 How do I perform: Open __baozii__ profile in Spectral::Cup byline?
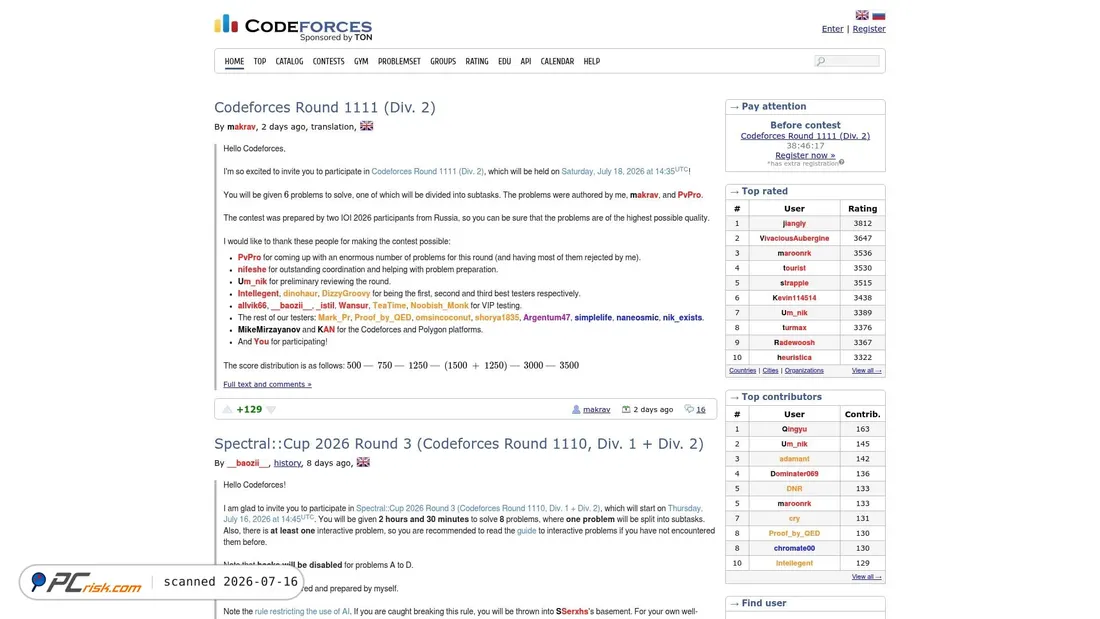[248, 463]
